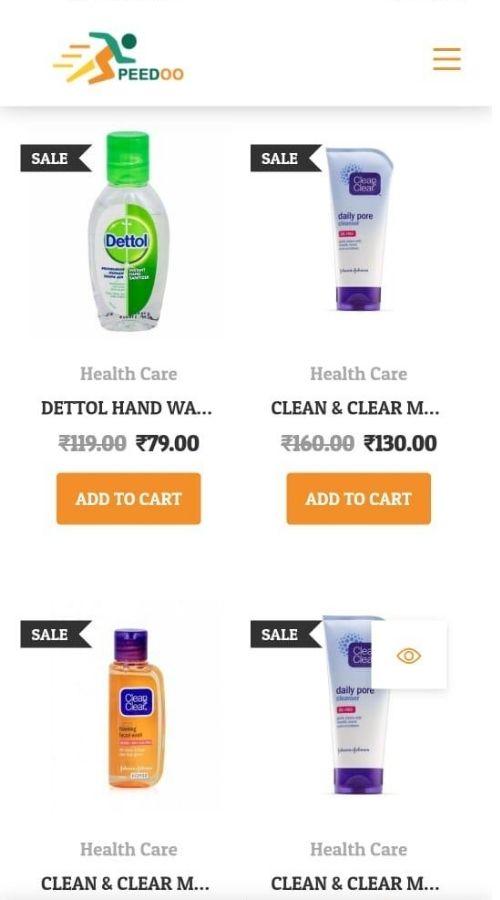The image size is (500, 900).
Task: Add Clean & Clear ₹130.00 item to cart
Action: click(x=358, y=498)
